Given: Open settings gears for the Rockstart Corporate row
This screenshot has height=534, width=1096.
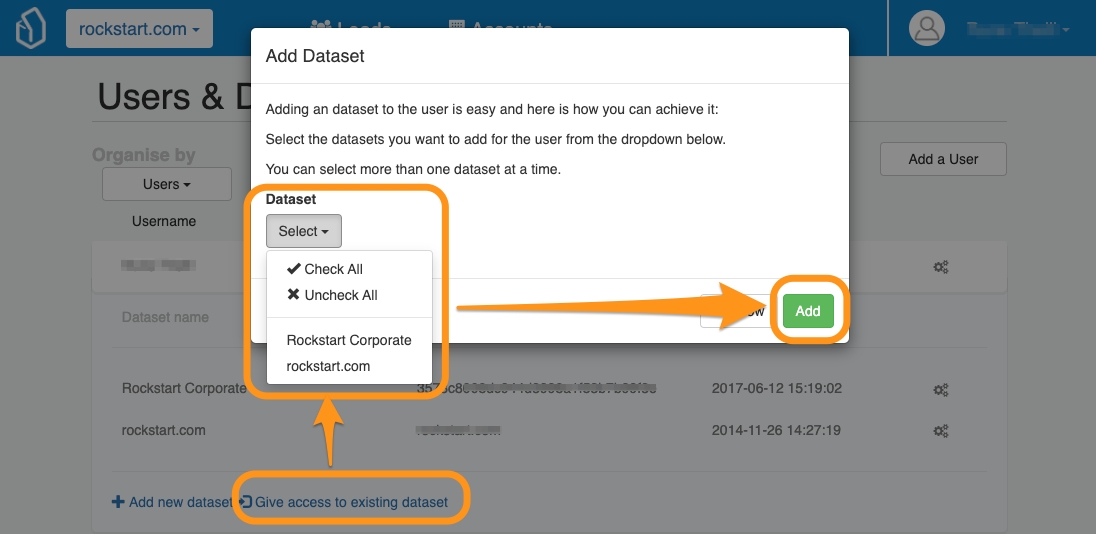Looking at the screenshot, I should point(940,390).
